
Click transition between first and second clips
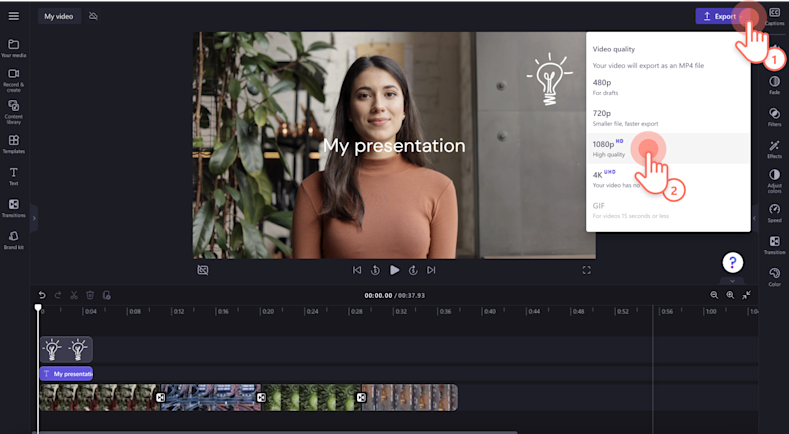(160, 397)
